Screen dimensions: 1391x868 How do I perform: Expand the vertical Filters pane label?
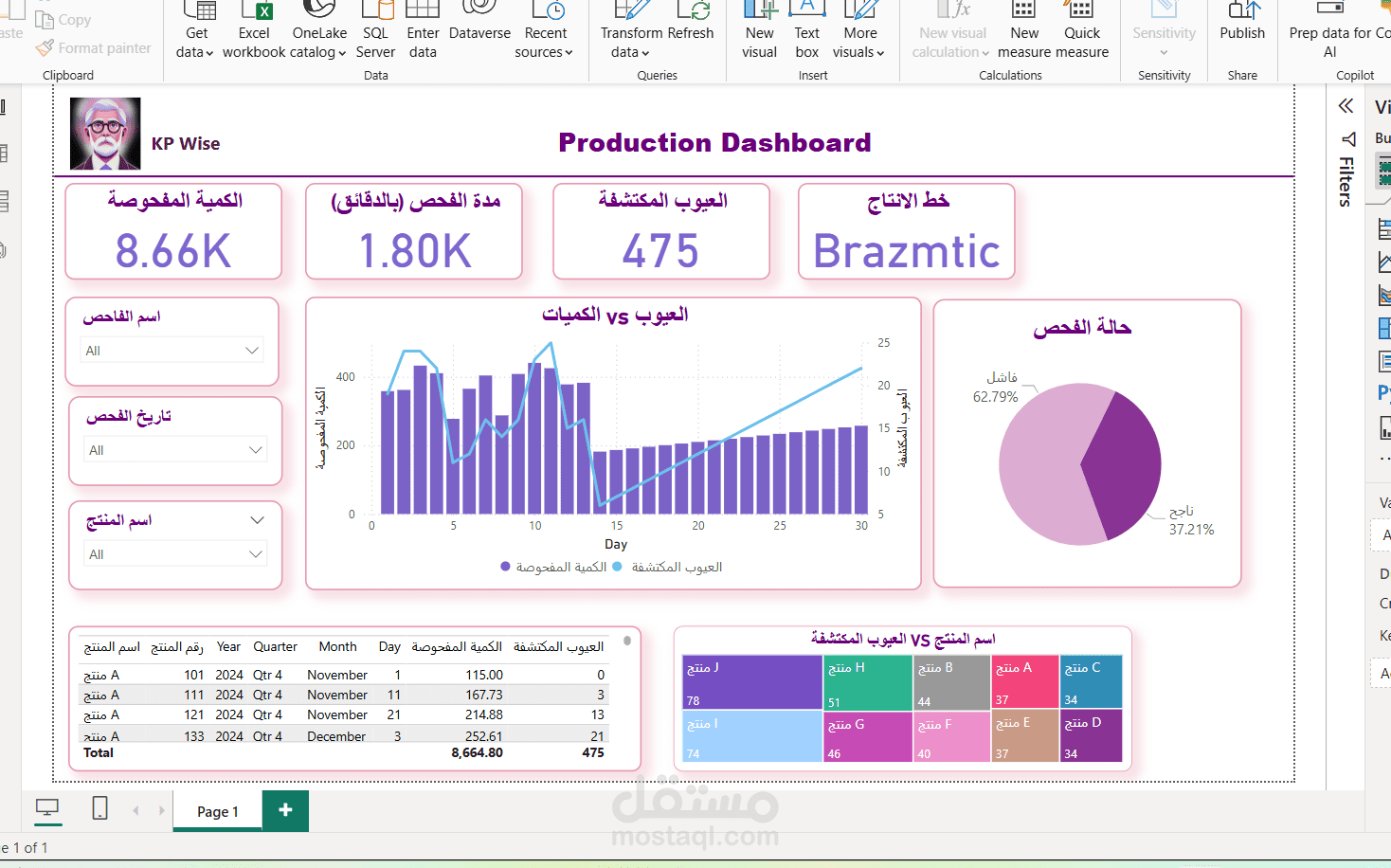[x=1346, y=182]
